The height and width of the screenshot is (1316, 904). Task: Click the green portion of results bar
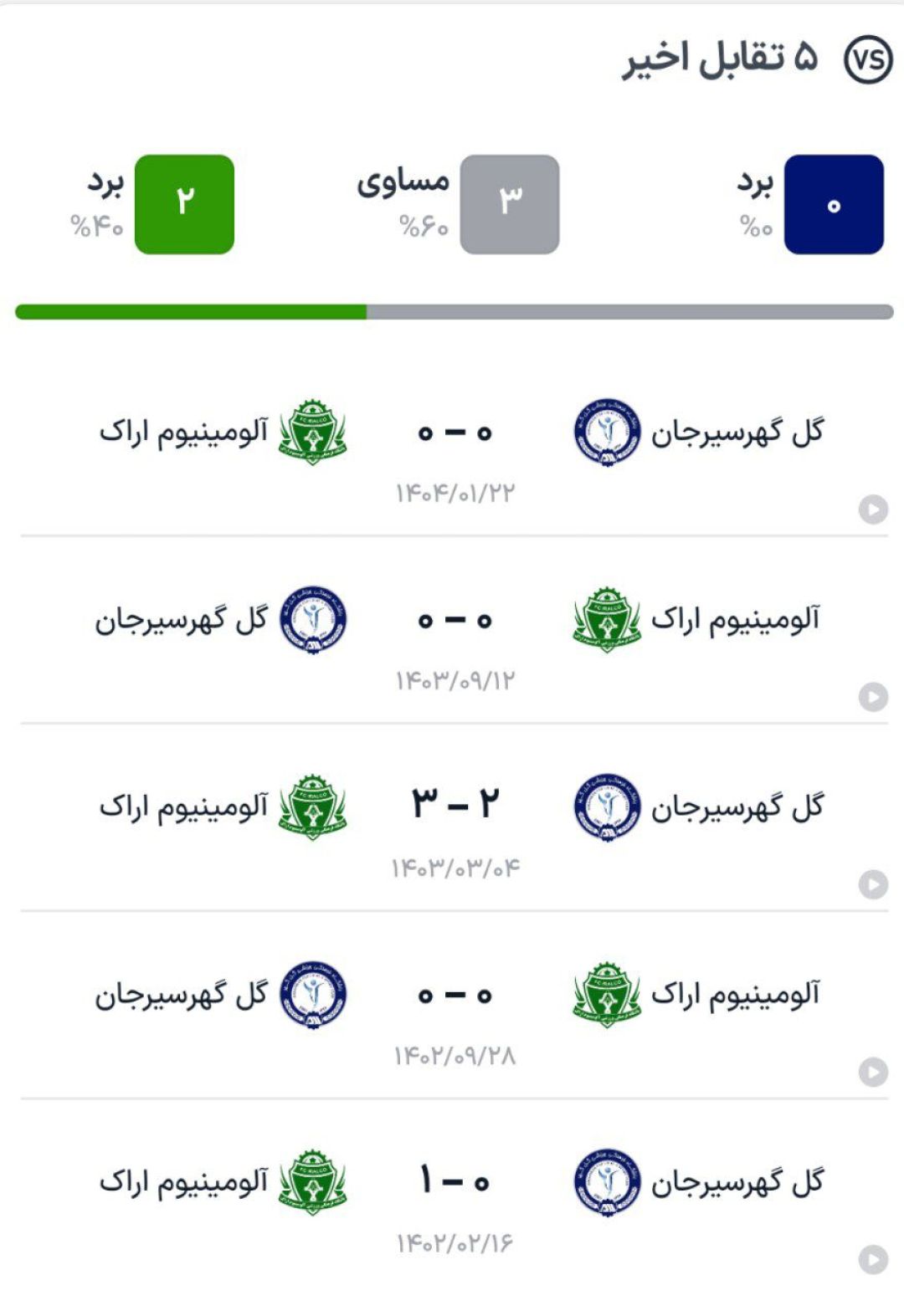[191, 312]
